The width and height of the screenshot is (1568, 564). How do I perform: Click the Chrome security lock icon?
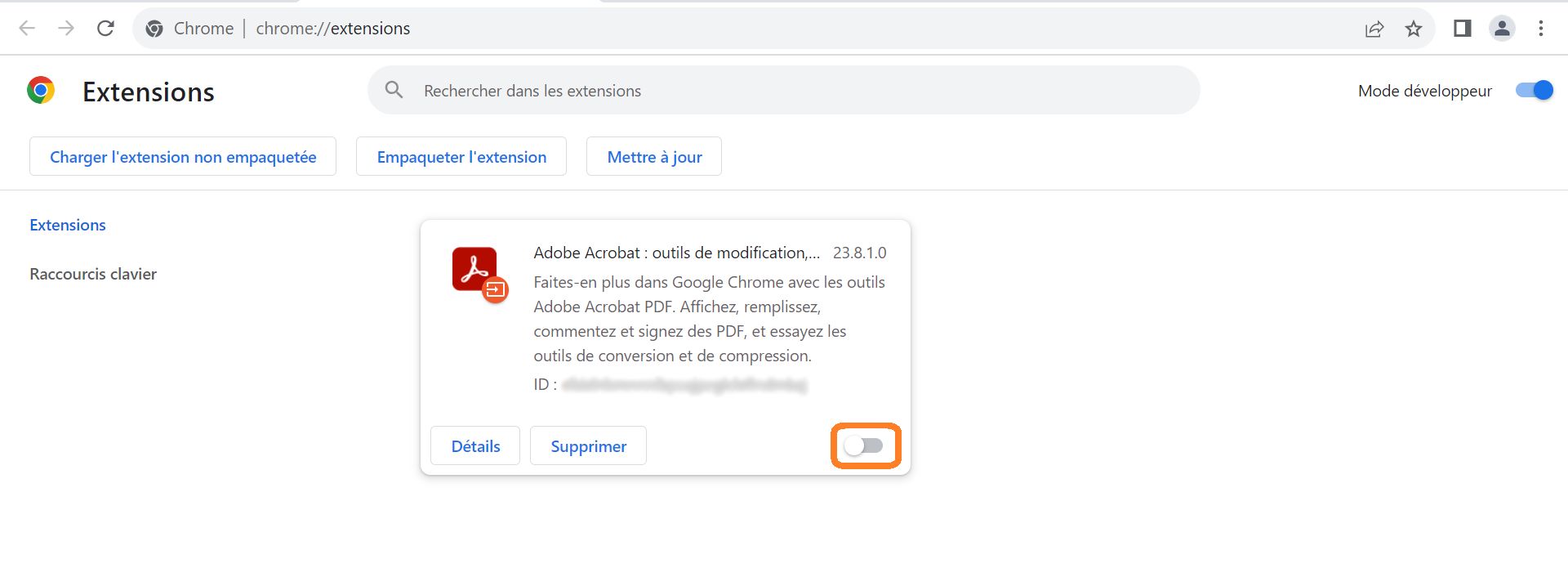click(x=154, y=29)
